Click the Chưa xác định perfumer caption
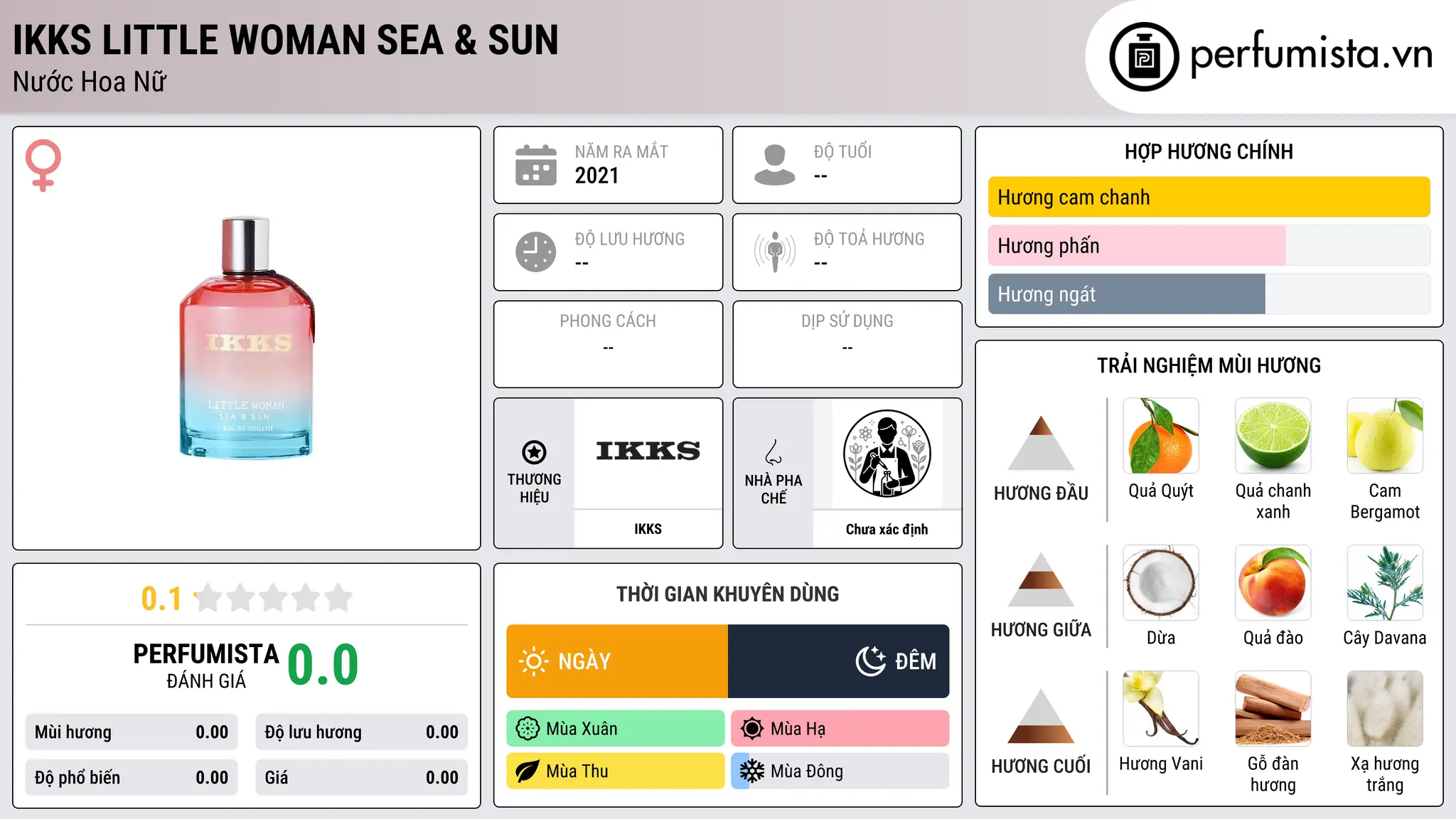Image resolution: width=1456 pixels, height=819 pixels. pyautogui.click(x=887, y=529)
